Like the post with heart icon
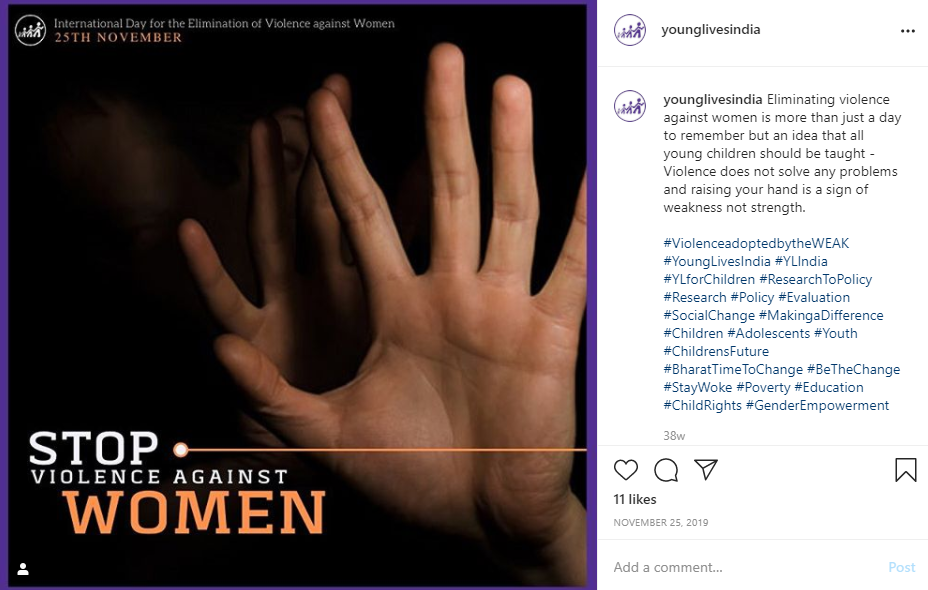 (x=626, y=470)
